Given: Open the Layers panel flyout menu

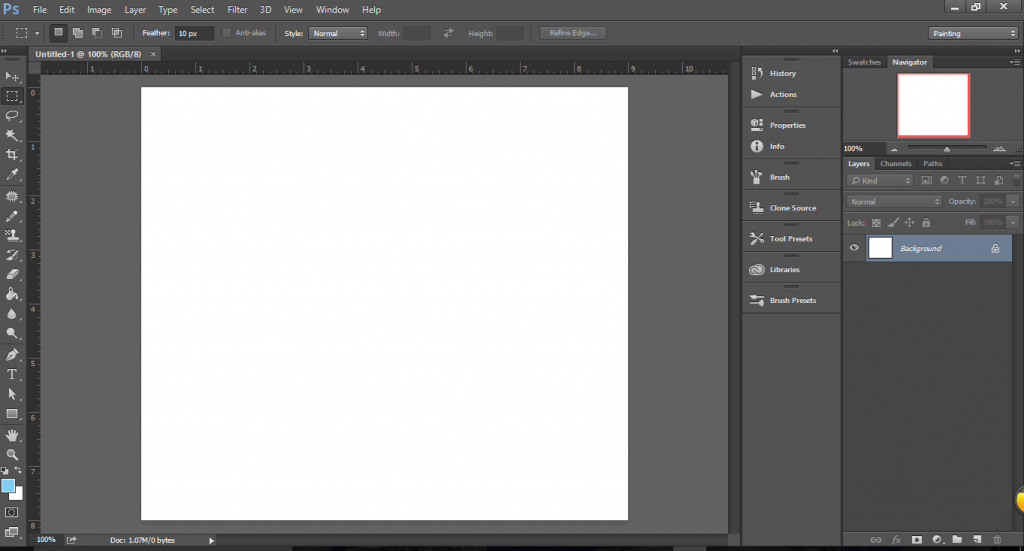Looking at the screenshot, I should [1015, 164].
